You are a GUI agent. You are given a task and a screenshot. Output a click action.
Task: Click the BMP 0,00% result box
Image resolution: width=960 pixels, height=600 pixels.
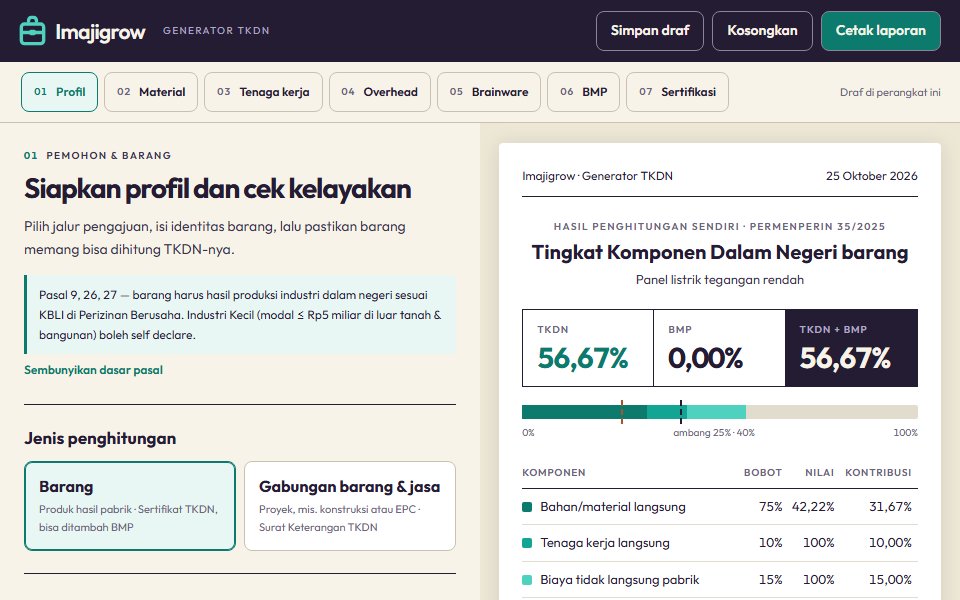point(719,348)
